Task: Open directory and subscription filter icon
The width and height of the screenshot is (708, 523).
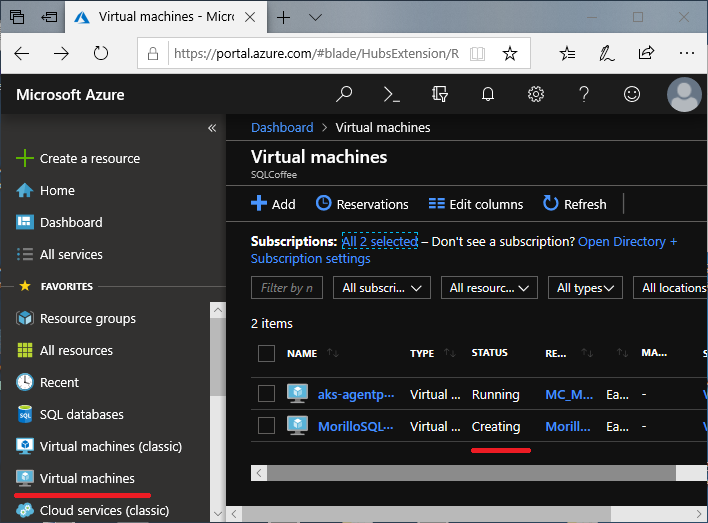Action: [440, 94]
